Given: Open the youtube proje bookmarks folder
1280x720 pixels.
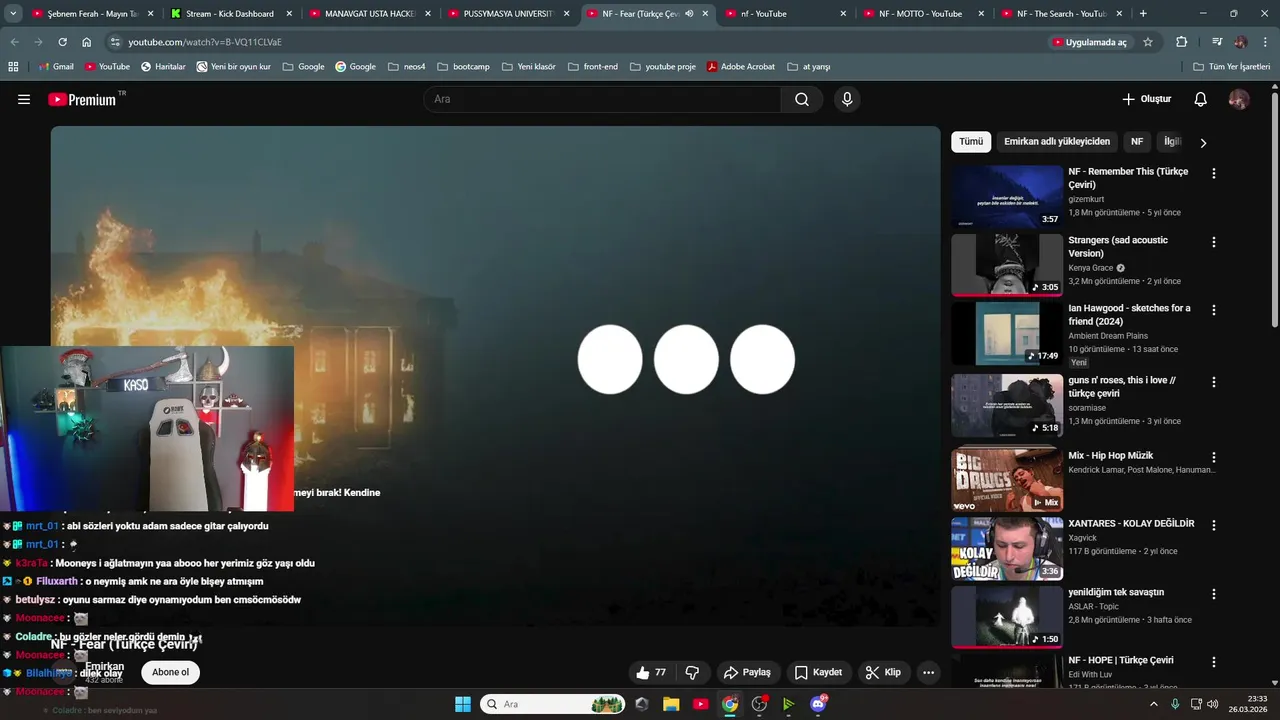Looking at the screenshot, I should (x=663, y=66).
